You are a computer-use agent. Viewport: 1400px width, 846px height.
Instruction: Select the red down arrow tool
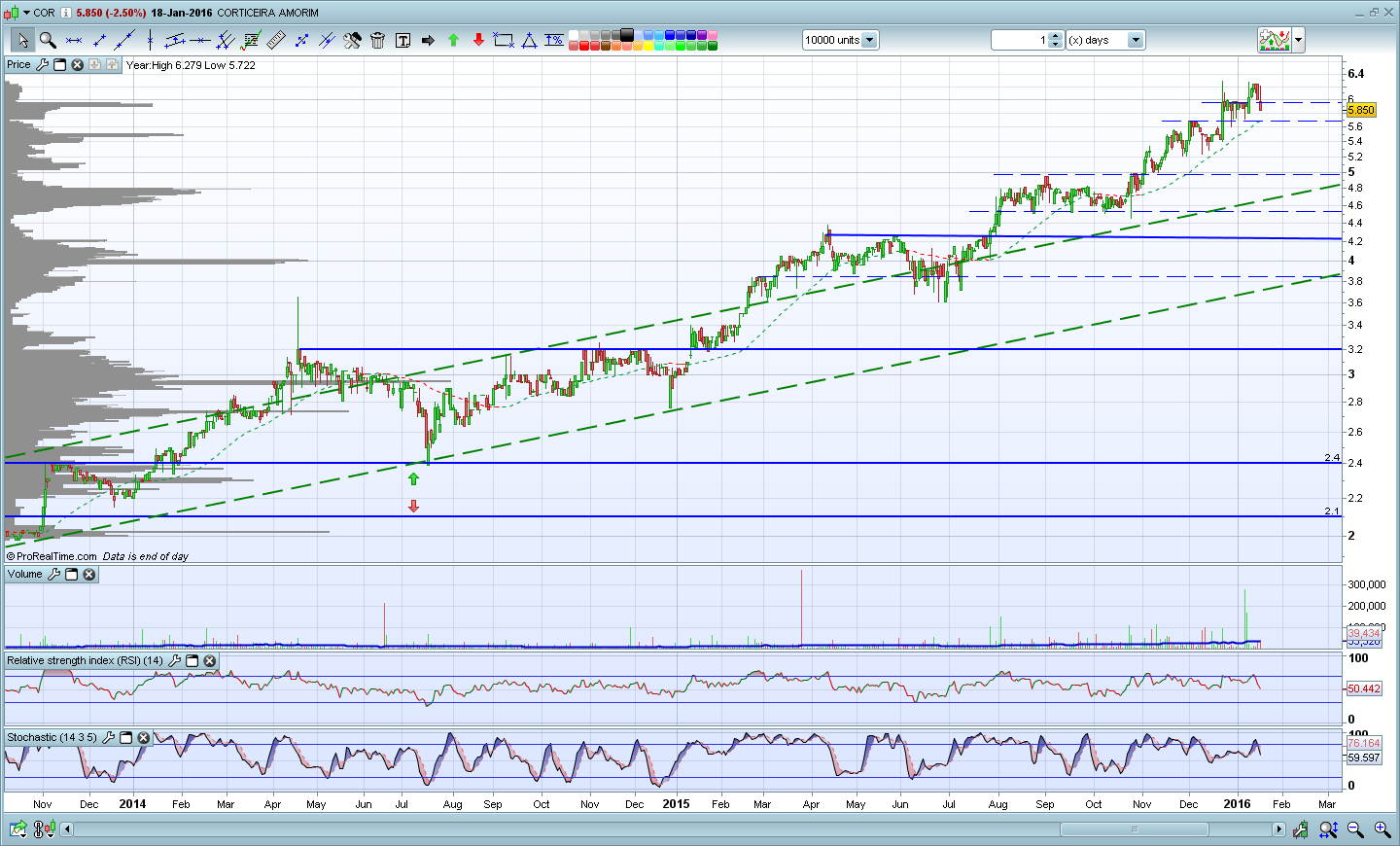478,40
